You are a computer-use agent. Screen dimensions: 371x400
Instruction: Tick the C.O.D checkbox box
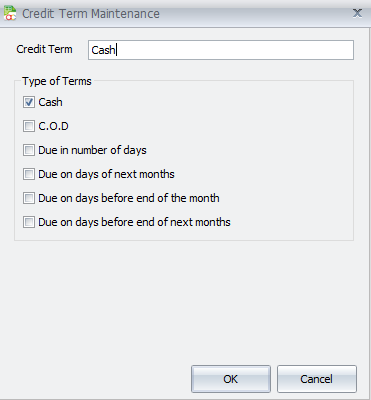tap(29, 126)
